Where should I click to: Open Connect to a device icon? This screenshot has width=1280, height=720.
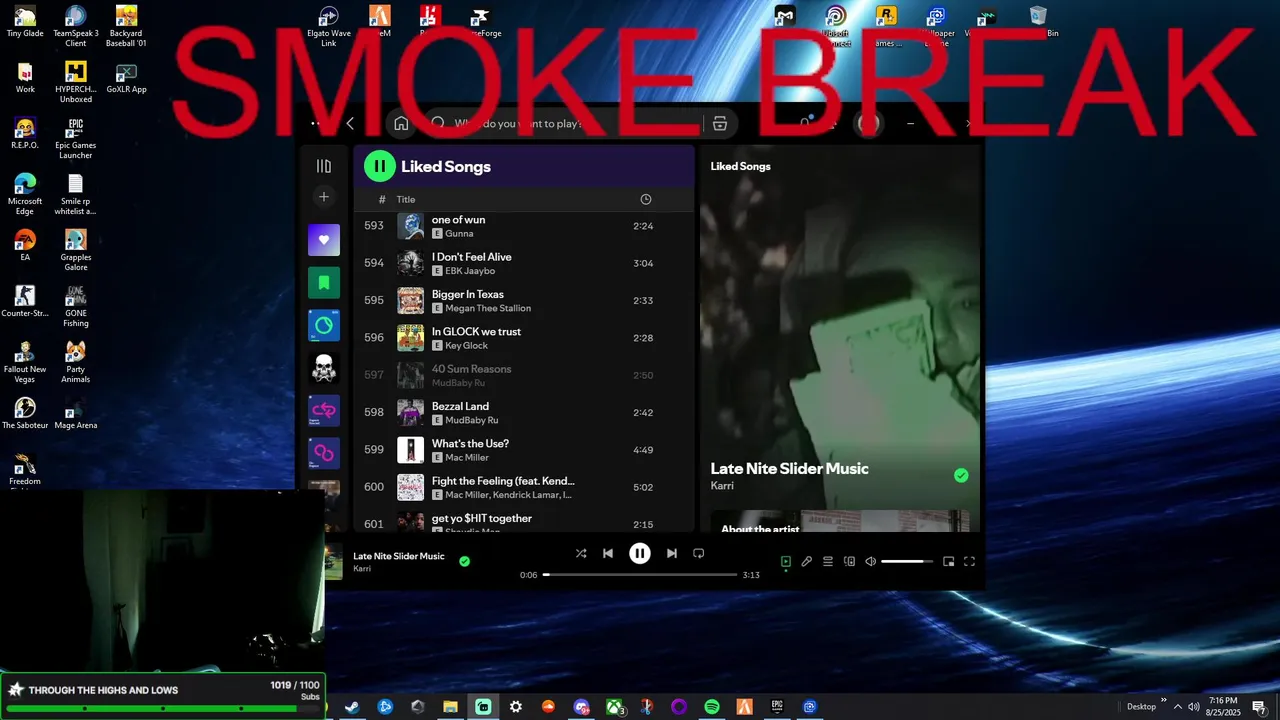(x=849, y=562)
